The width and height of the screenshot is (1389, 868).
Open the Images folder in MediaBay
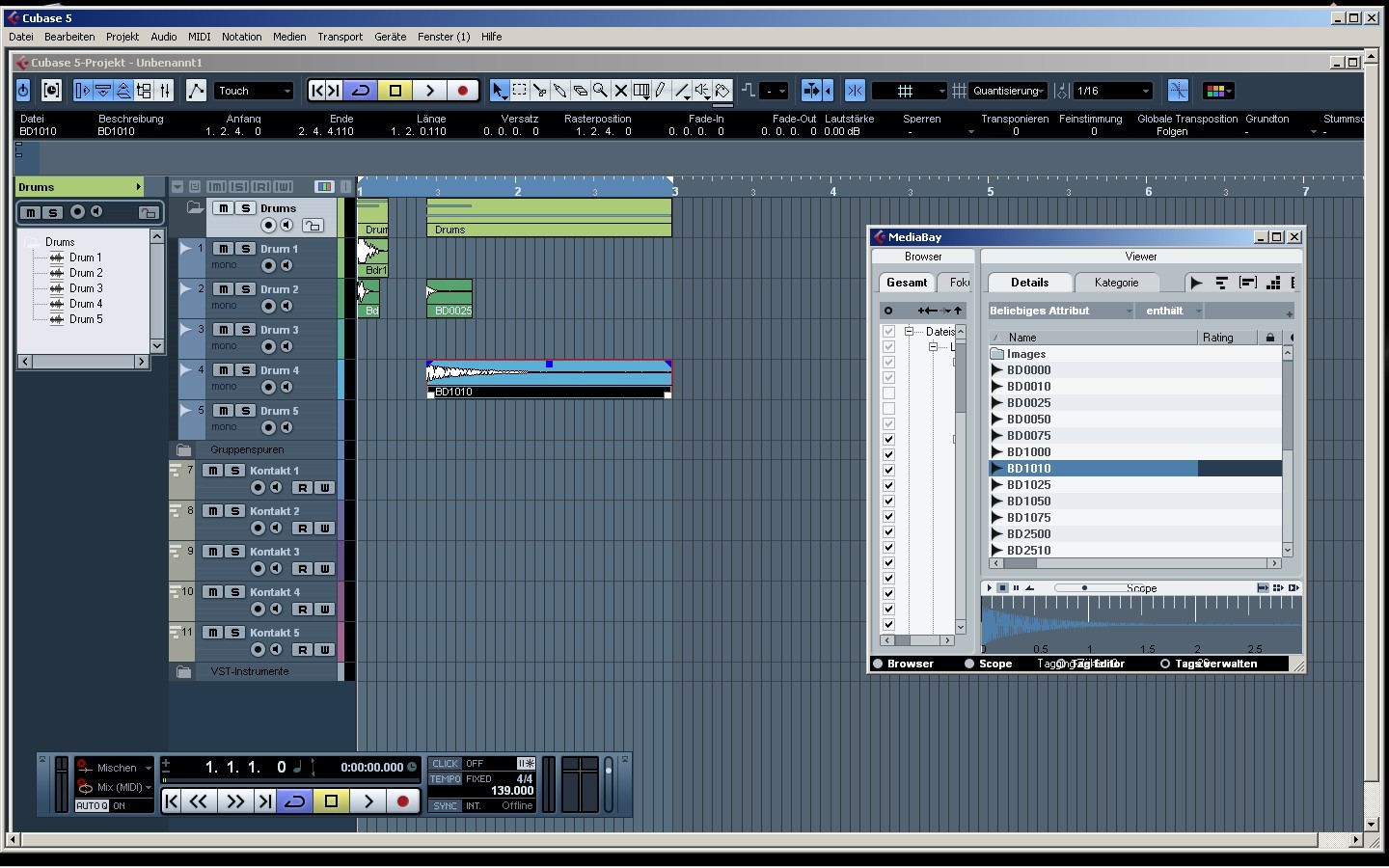point(1134,354)
